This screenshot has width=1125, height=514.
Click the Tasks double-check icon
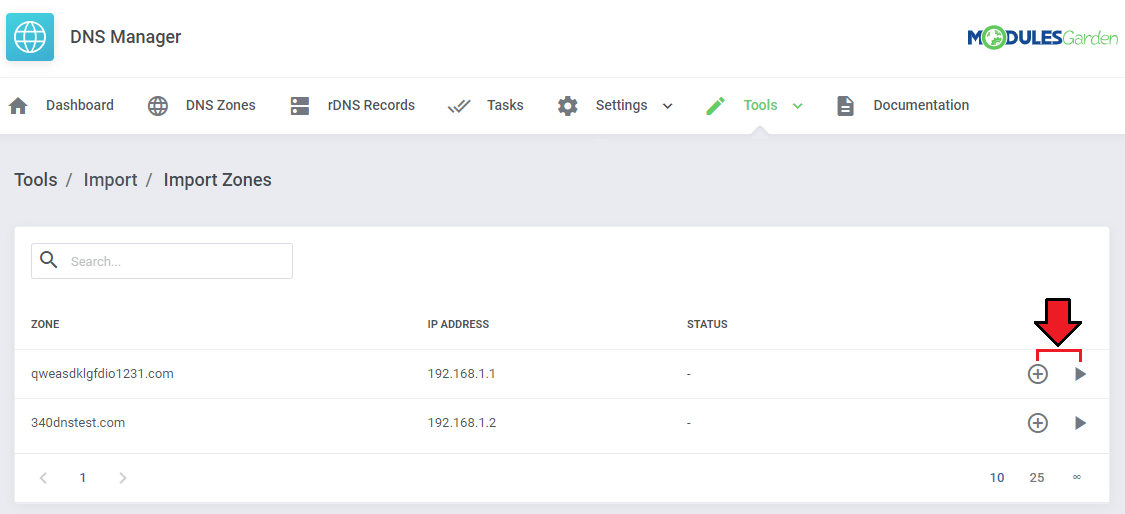458,106
